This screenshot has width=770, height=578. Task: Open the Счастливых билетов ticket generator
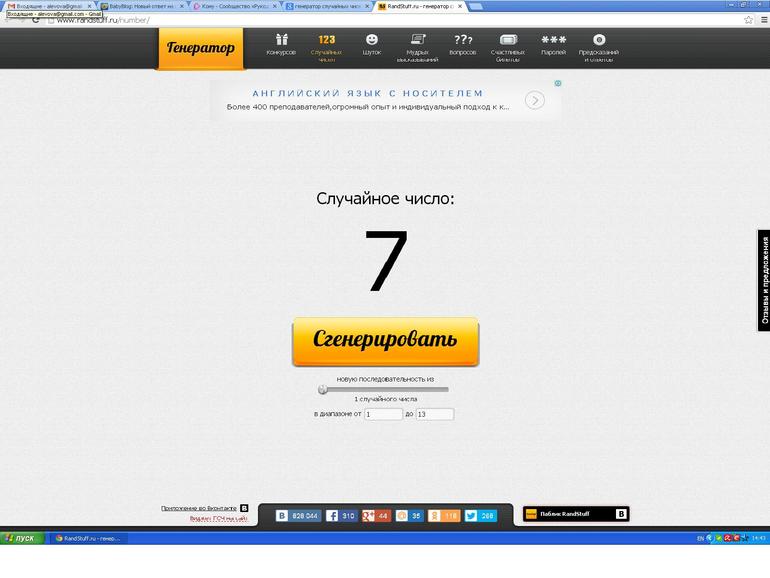pyautogui.click(x=507, y=45)
